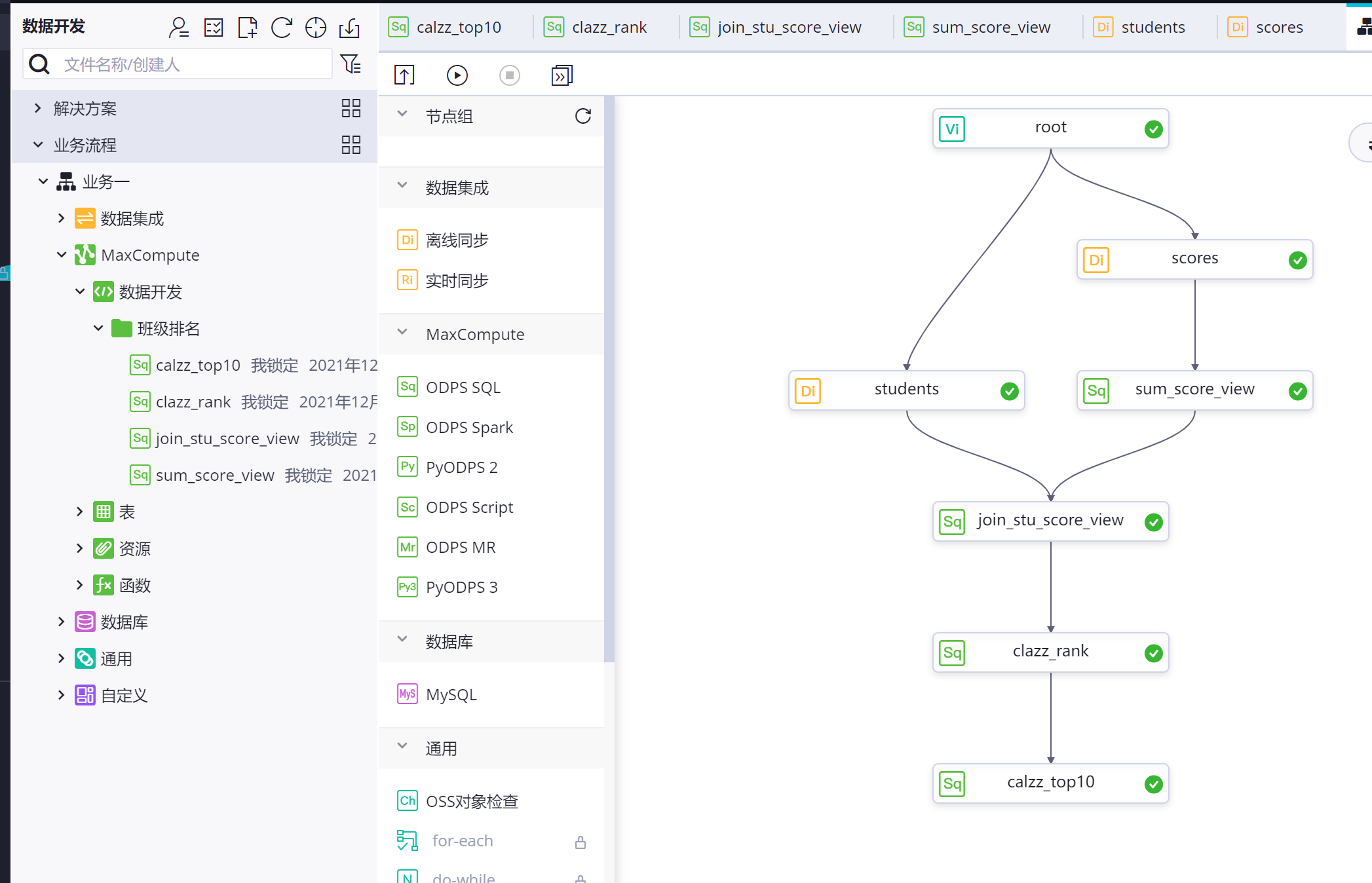Stop the running workflow
The height and width of the screenshot is (883, 1372).
(x=510, y=75)
